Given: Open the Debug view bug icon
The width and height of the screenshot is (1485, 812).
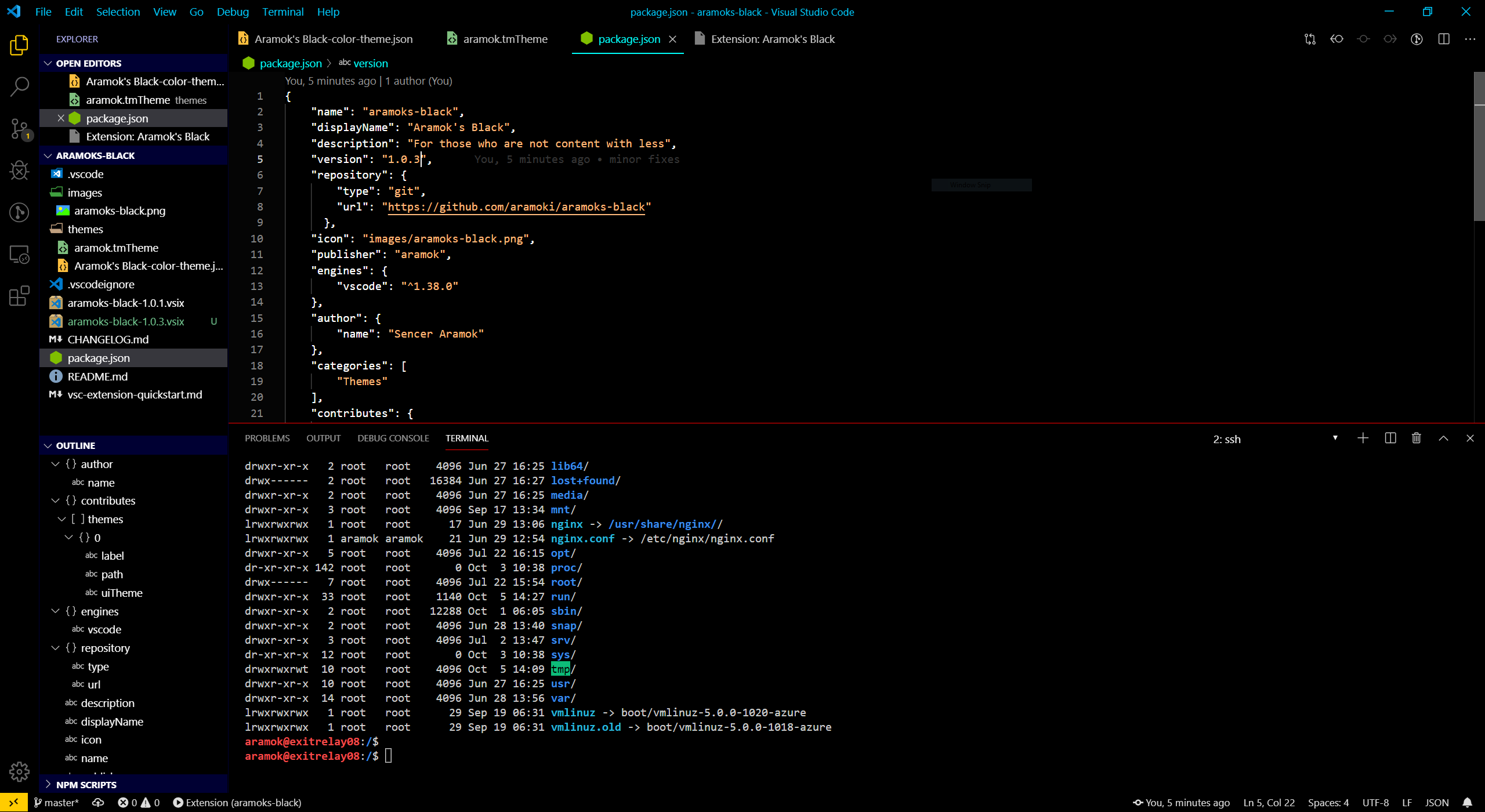Looking at the screenshot, I should click(19, 170).
